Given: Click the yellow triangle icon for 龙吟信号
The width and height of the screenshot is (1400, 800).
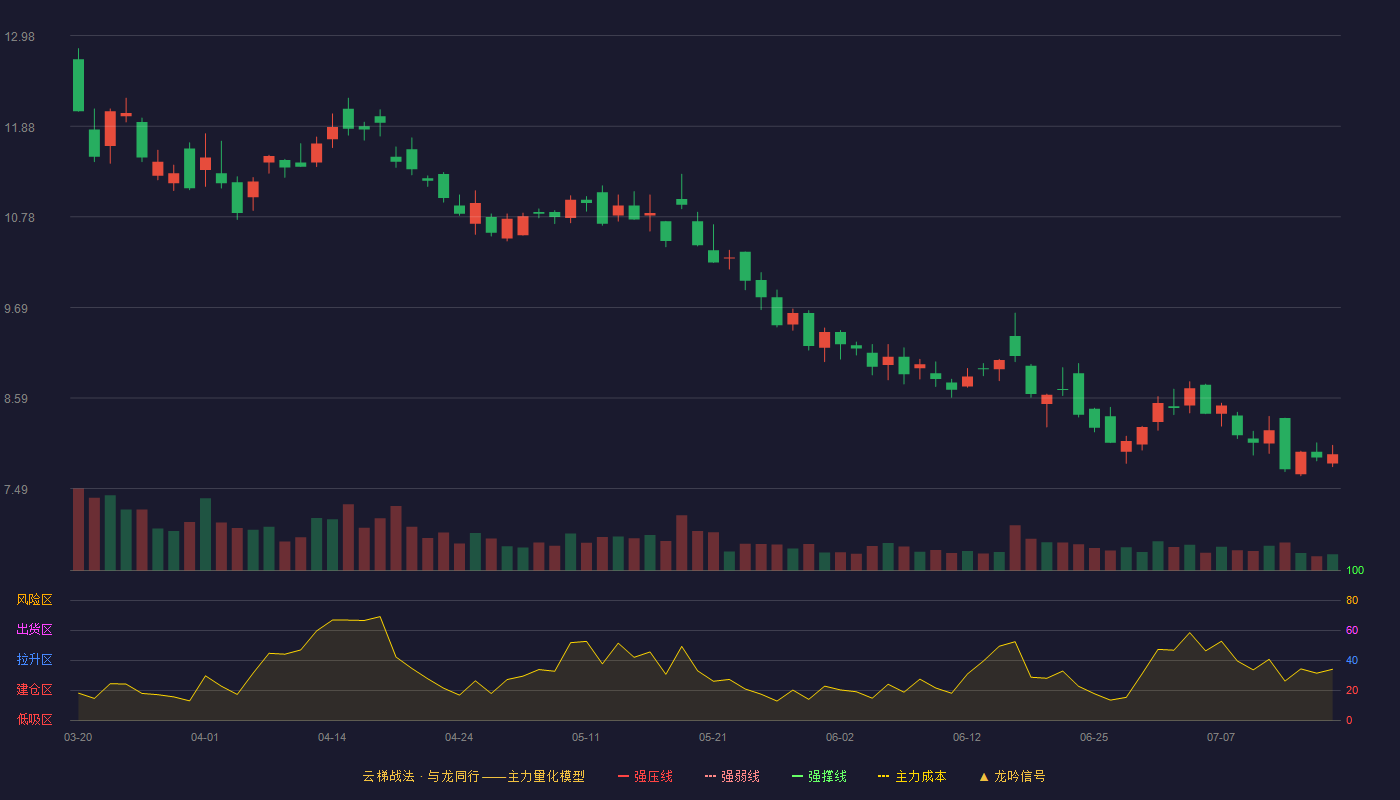Looking at the screenshot, I should (x=984, y=777).
